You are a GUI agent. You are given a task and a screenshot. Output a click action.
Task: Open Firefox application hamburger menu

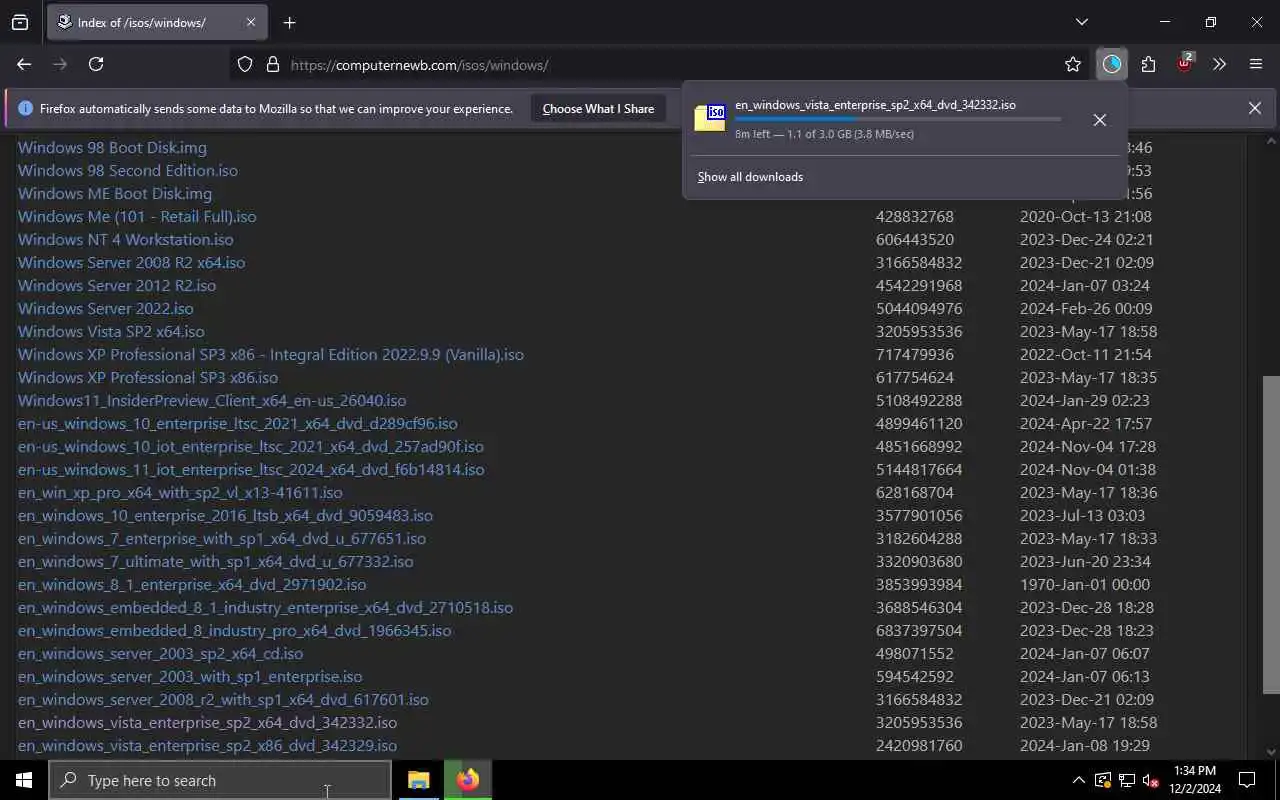pos(1256,64)
